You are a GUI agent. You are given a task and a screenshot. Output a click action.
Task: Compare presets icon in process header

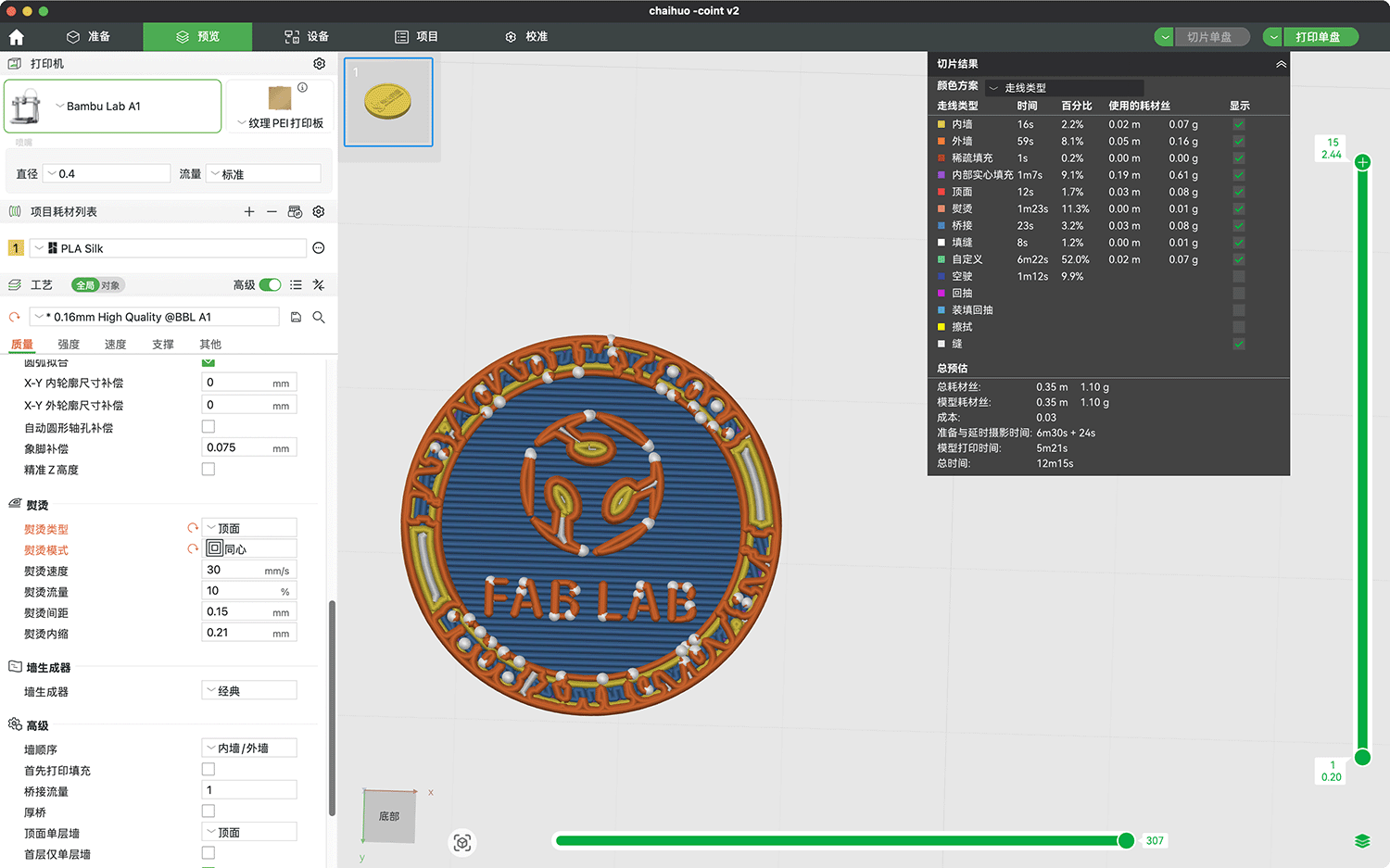tap(319, 285)
